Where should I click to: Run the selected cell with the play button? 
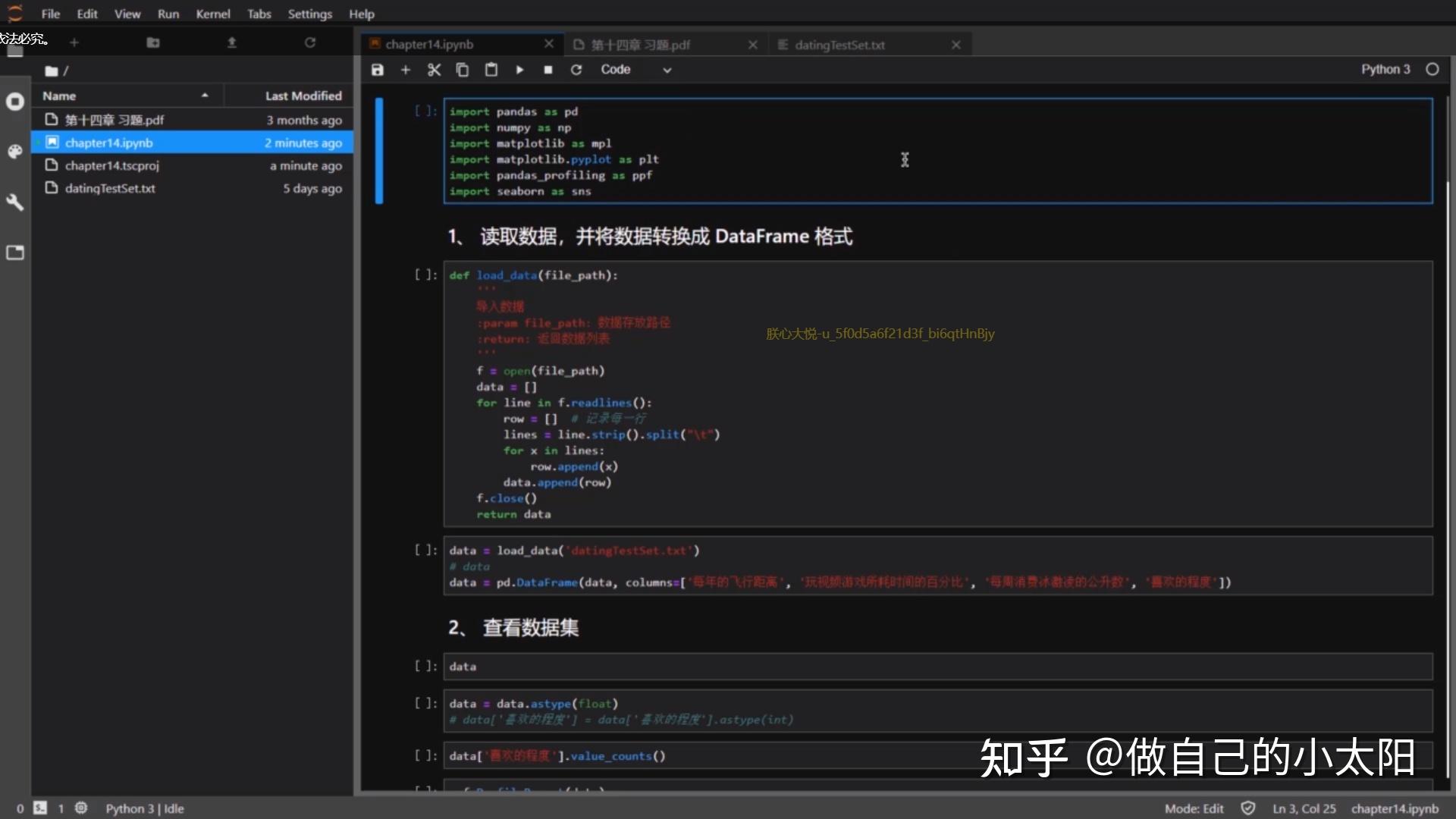tap(519, 70)
